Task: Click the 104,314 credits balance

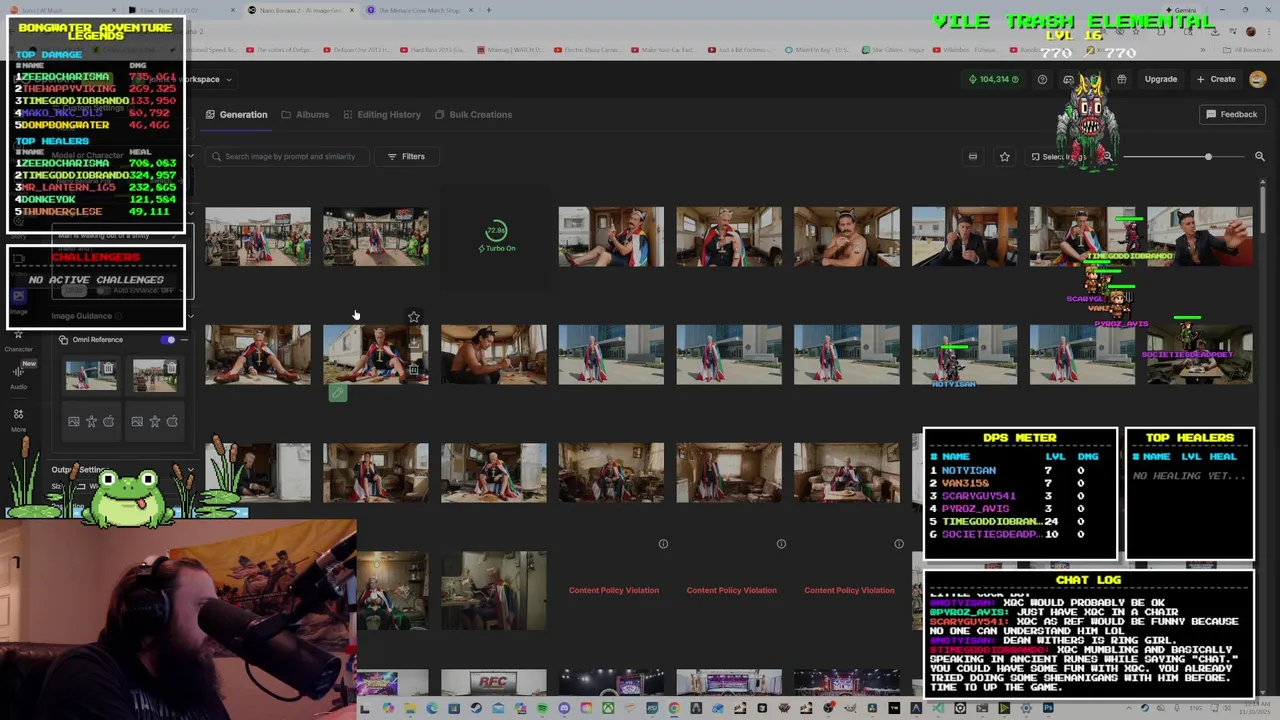Action: tap(994, 79)
